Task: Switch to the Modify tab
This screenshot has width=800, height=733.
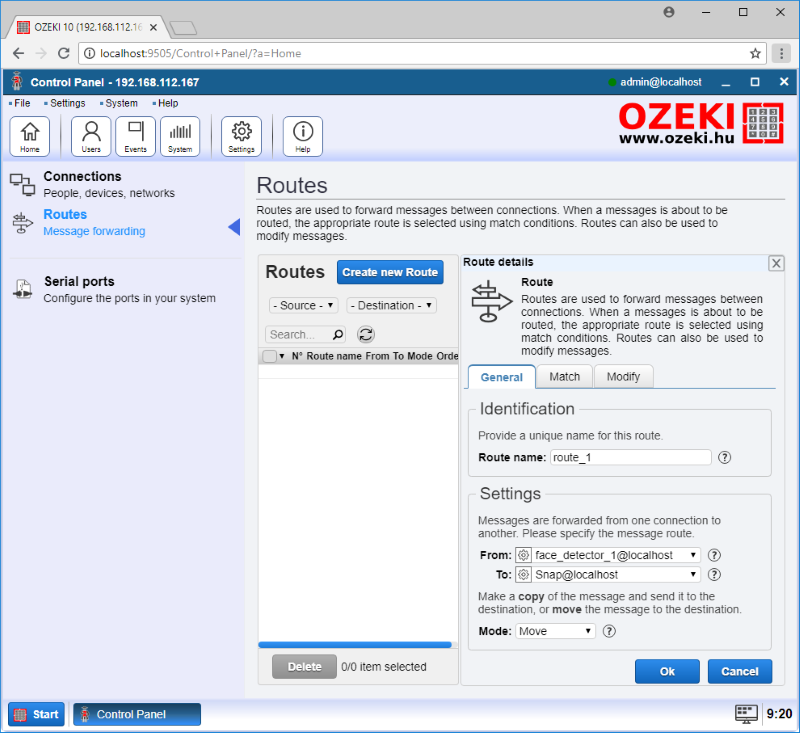Action: point(623,377)
